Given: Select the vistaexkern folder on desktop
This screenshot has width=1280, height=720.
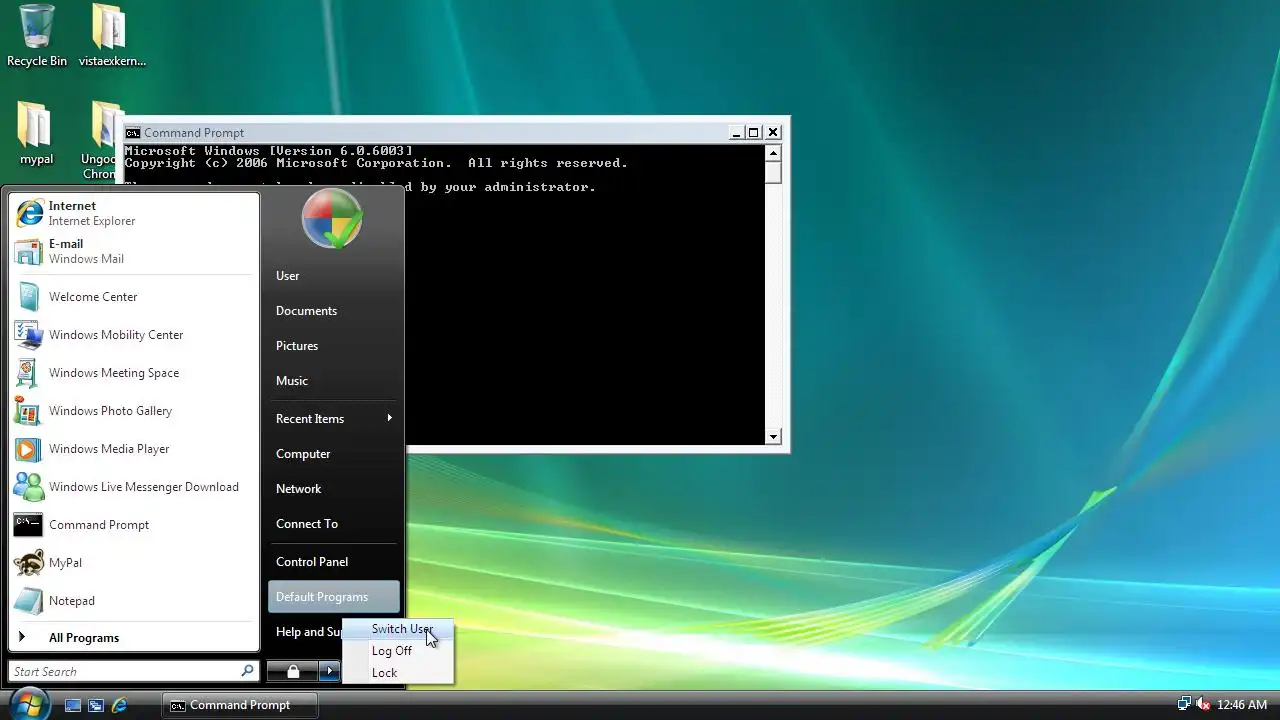Looking at the screenshot, I should pyautogui.click(x=112, y=35).
